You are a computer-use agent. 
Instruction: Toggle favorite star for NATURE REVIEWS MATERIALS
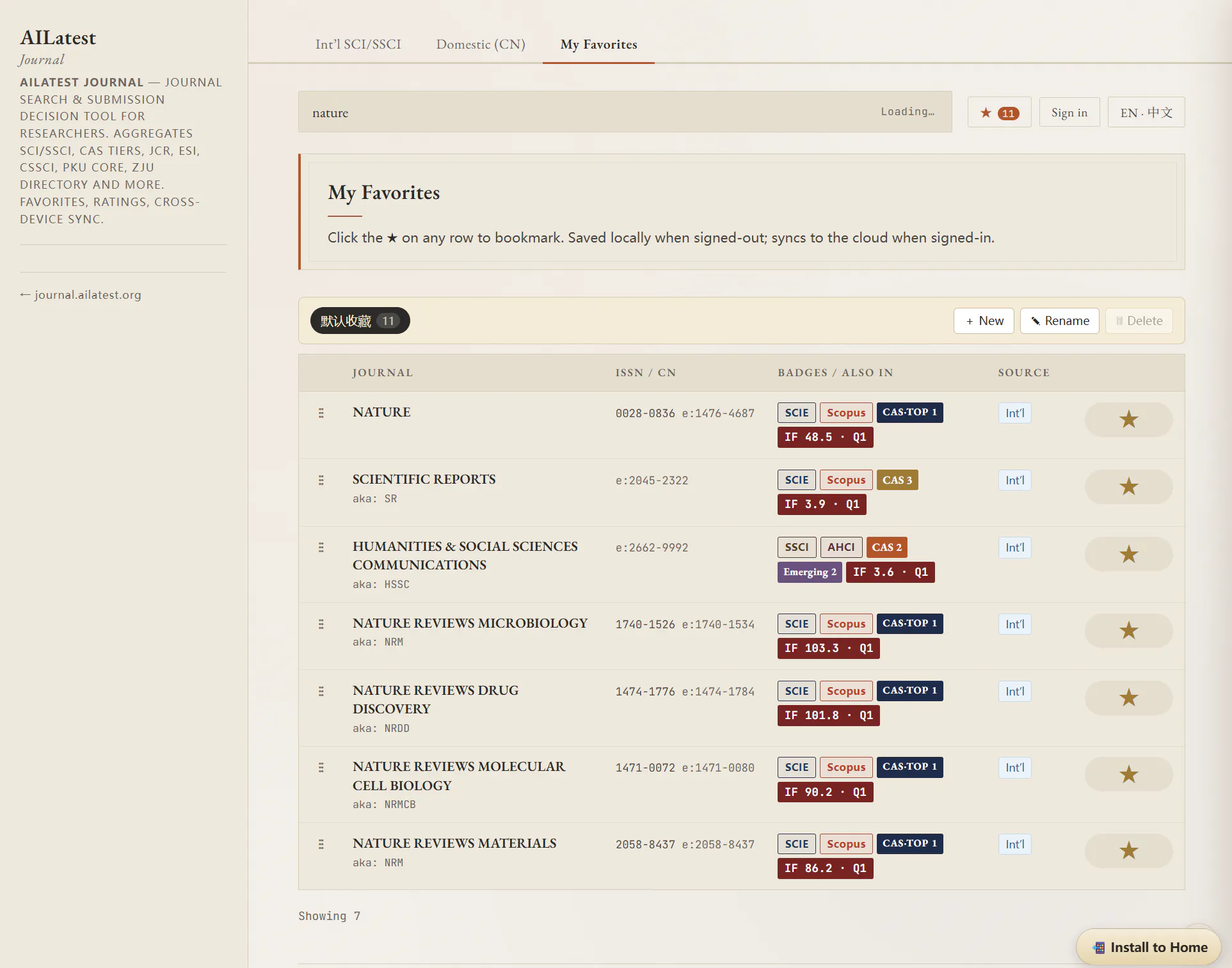1128,850
